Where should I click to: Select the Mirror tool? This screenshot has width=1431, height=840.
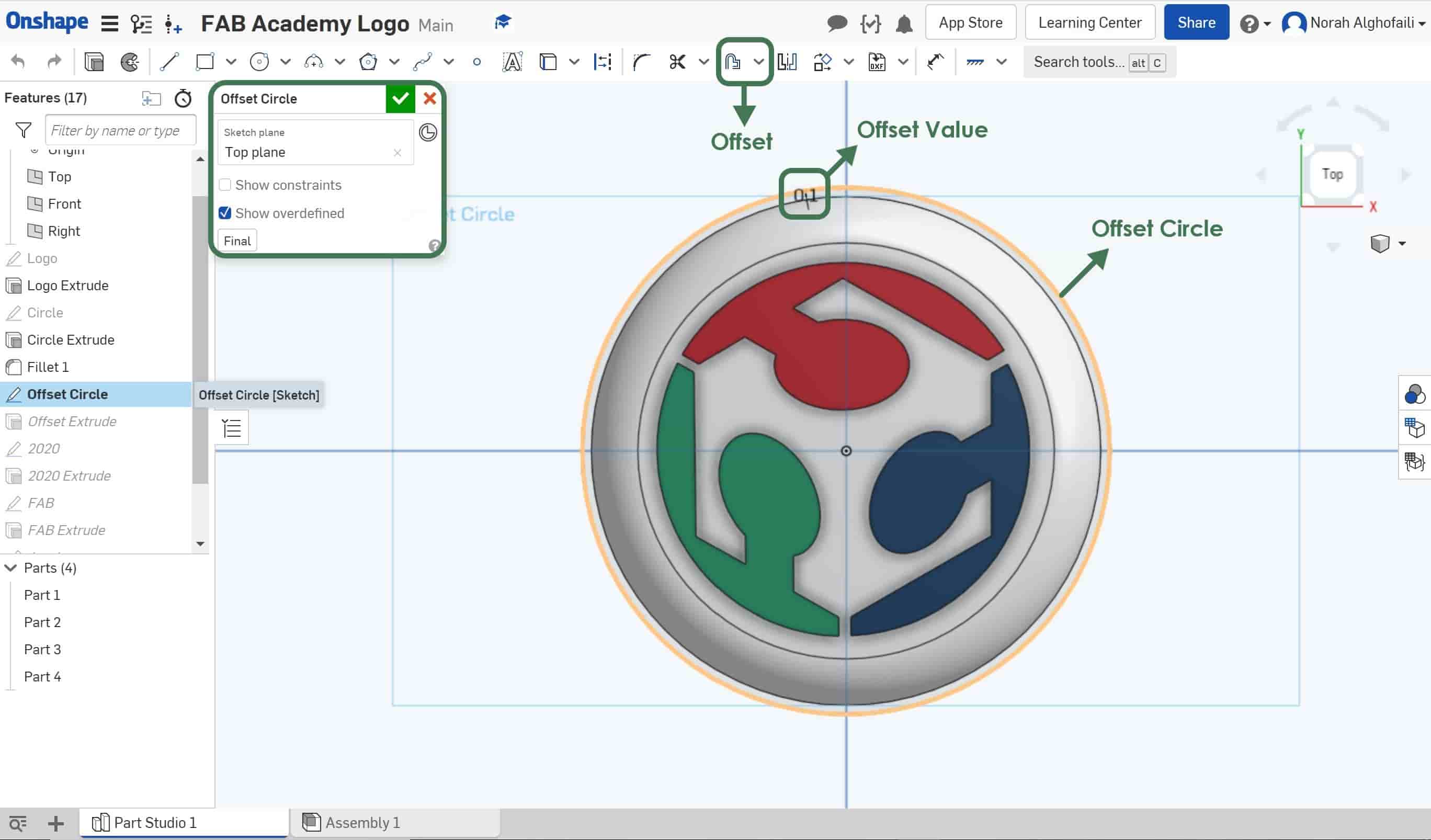click(x=787, y=61)
